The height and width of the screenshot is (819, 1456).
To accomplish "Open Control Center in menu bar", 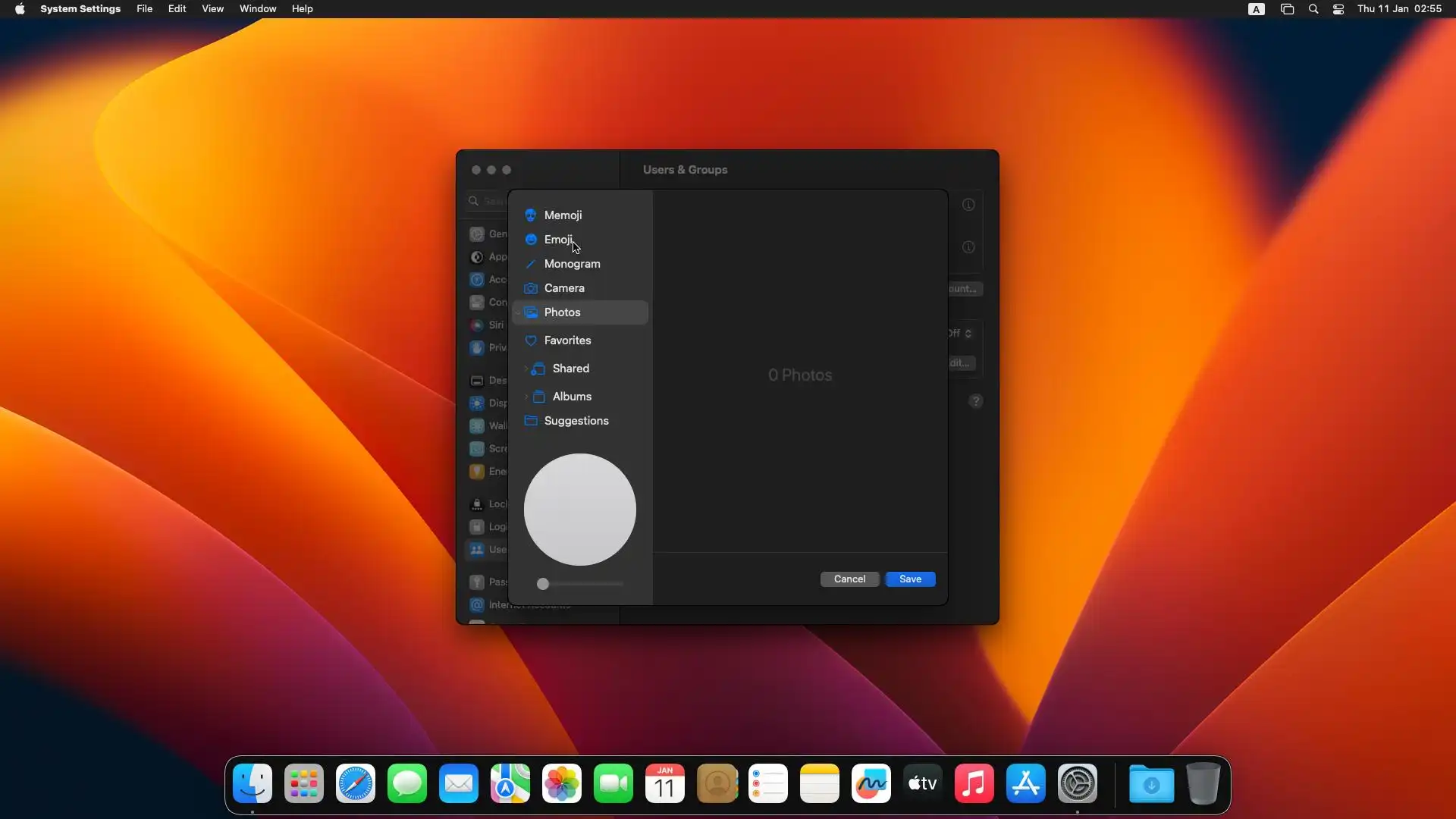I will click(x=1338, y=9).
